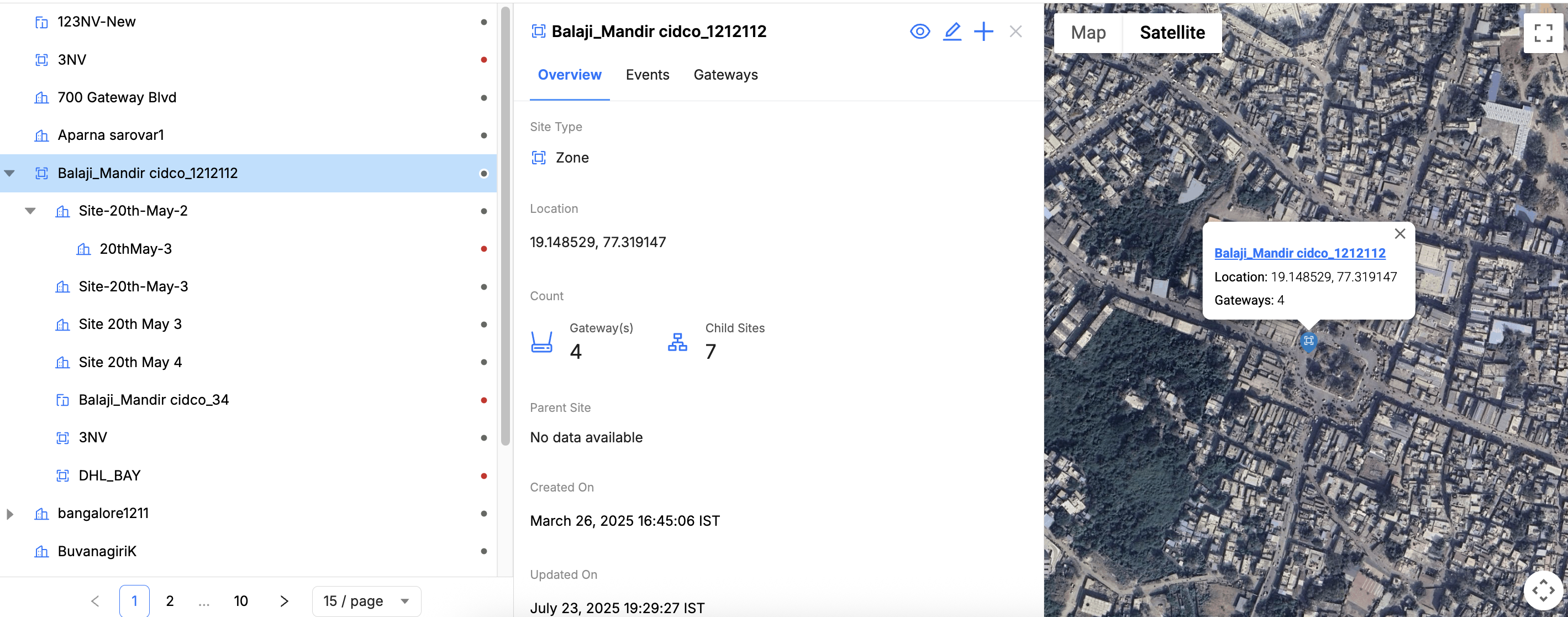Click the Gateway(s) count icon
This screenshot has width=1568, height=617.
[x=541, y=342]
